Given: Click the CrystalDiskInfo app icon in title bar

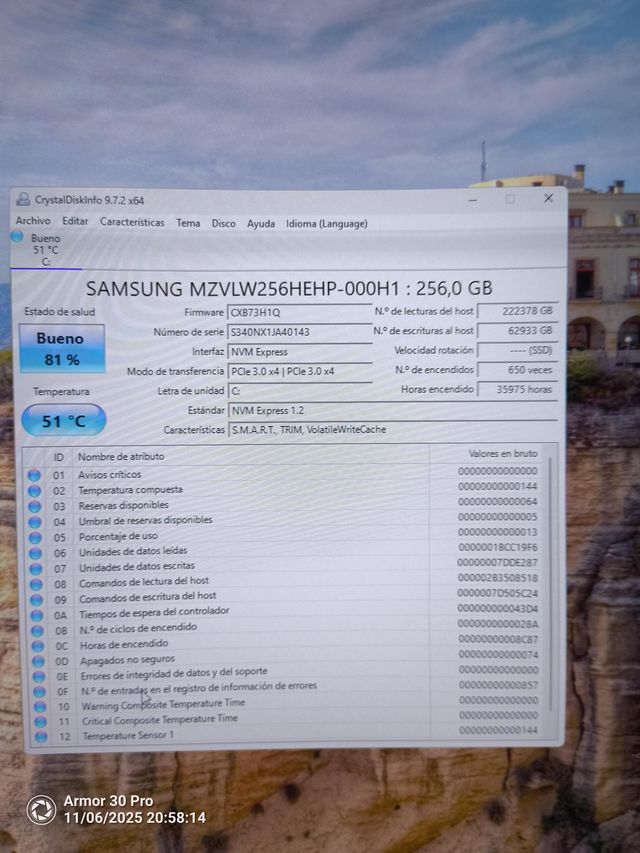Looking at the screenshot, I should (x=23, y=200).
